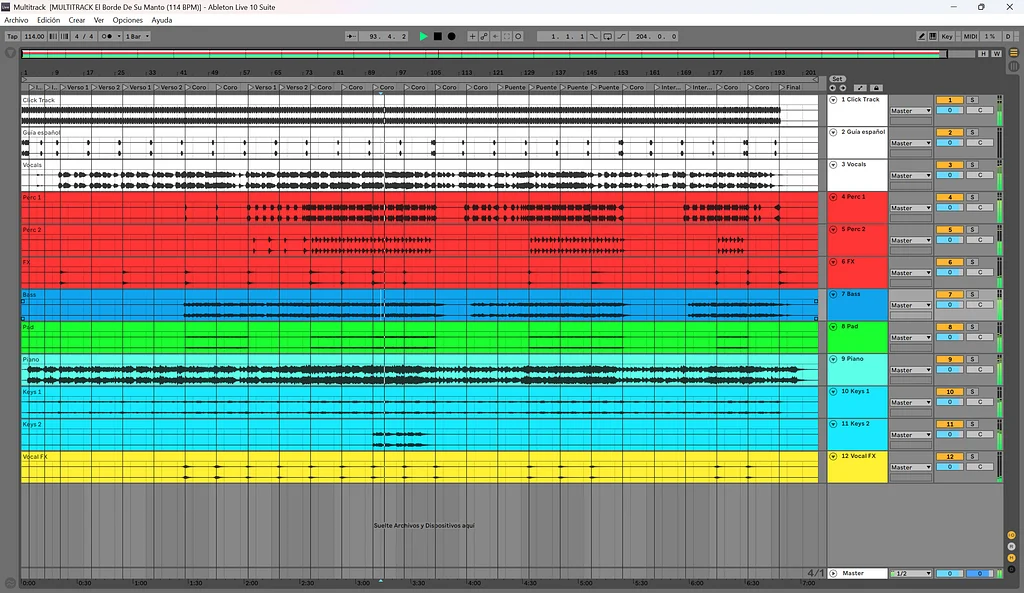Toggle track activator 2 for Guía español

click(950, 133)
